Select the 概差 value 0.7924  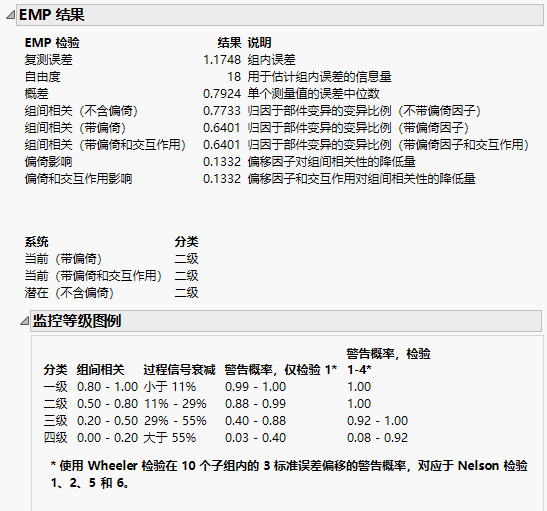pyautogui.click(x=222, y=93)
